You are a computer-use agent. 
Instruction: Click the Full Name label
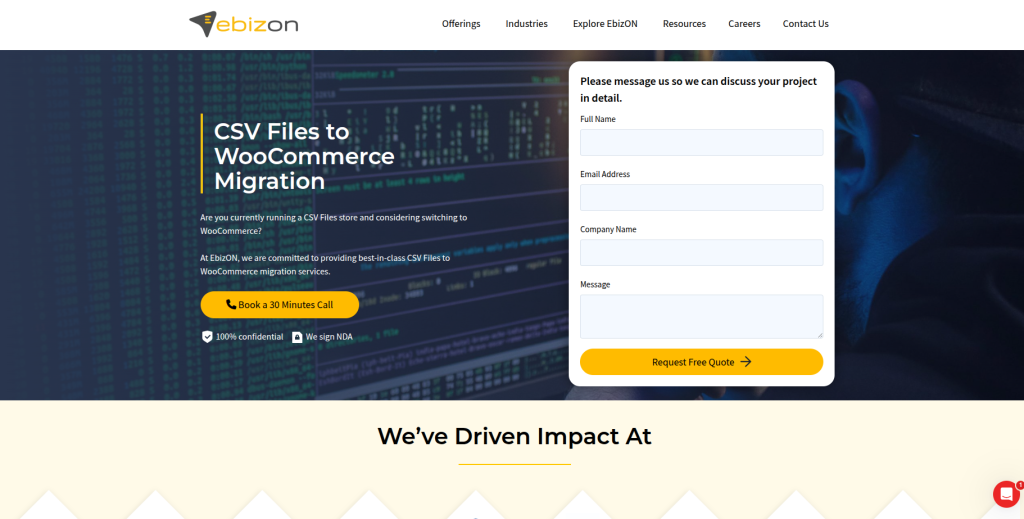pos(598,119)
